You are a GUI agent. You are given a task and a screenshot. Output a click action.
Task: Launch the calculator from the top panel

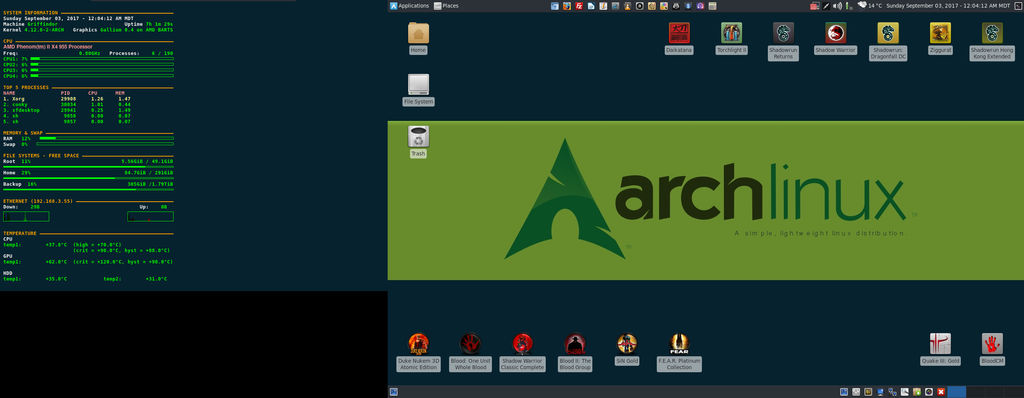[712, 6]
